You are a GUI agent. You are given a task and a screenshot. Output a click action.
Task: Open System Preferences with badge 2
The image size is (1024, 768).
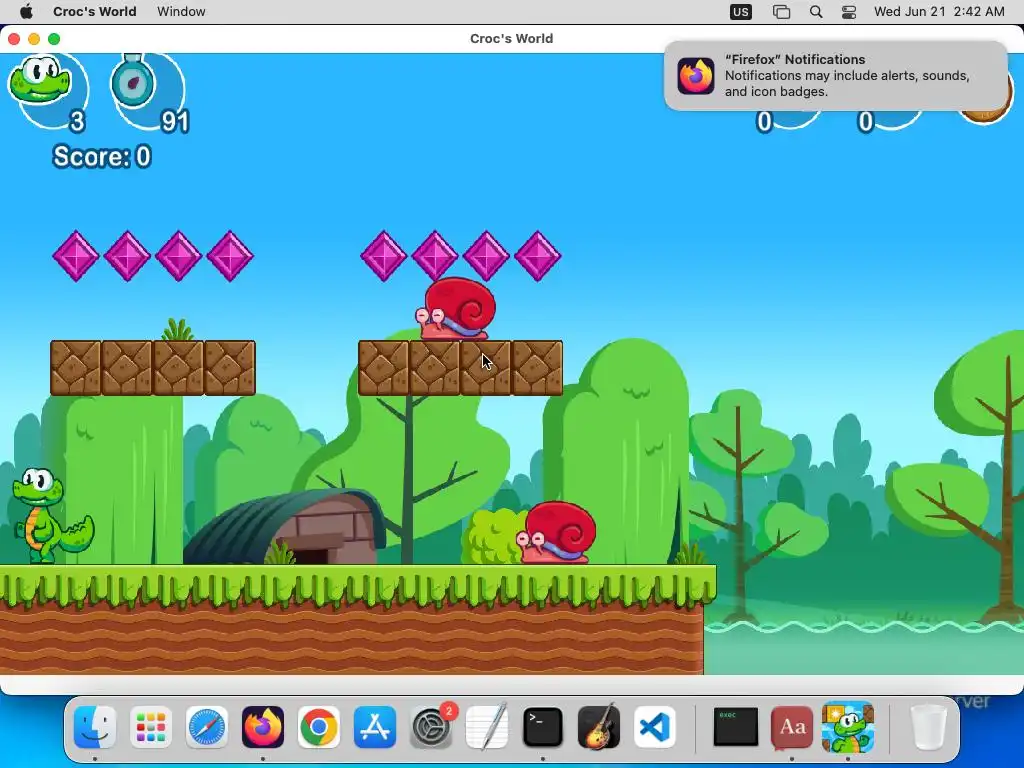(431, 726)
